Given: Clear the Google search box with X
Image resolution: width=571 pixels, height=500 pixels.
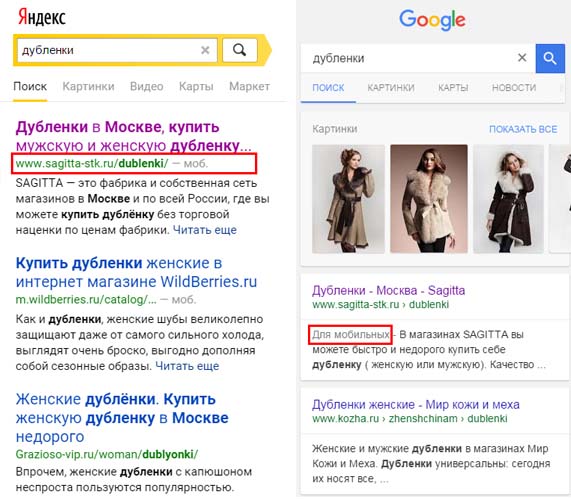Looking at the screenshot, I should click(522, 58).
